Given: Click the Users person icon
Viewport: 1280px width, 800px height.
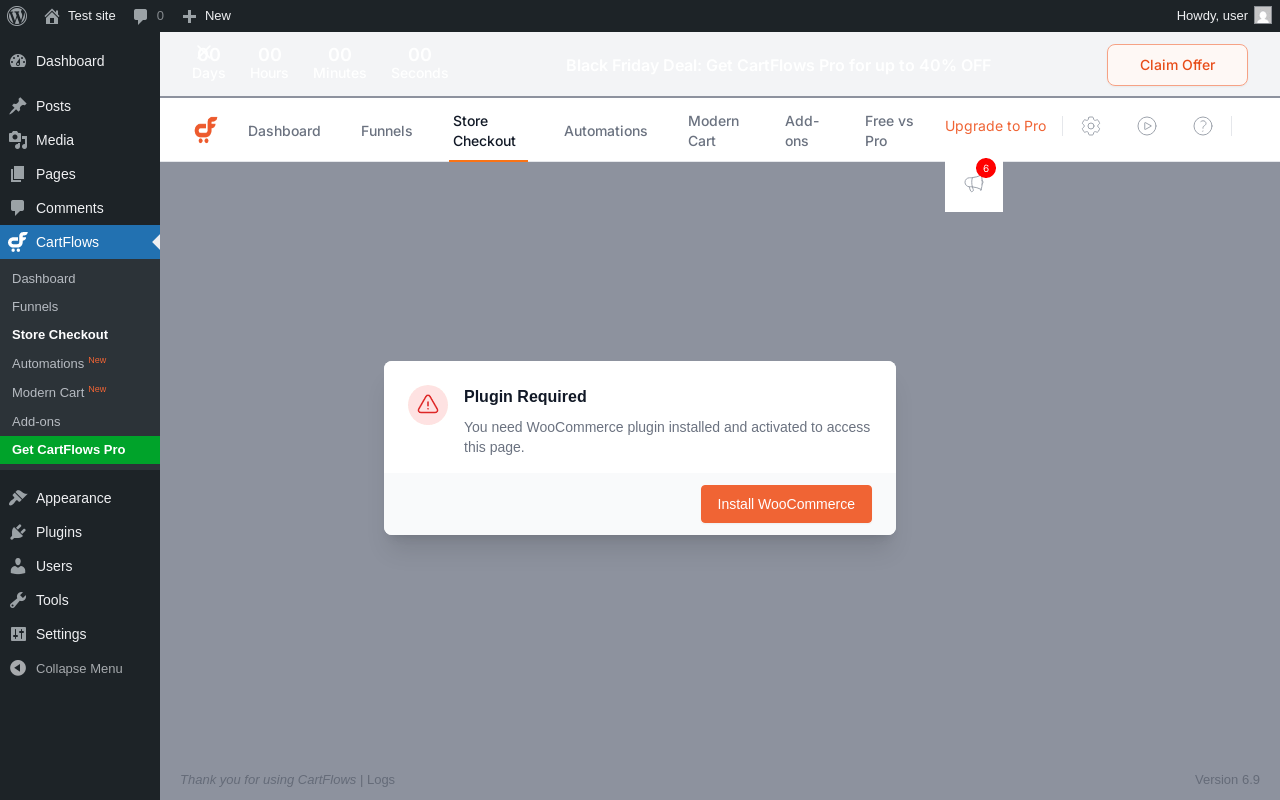Looking at the screenshot, I should click(18, 566).
